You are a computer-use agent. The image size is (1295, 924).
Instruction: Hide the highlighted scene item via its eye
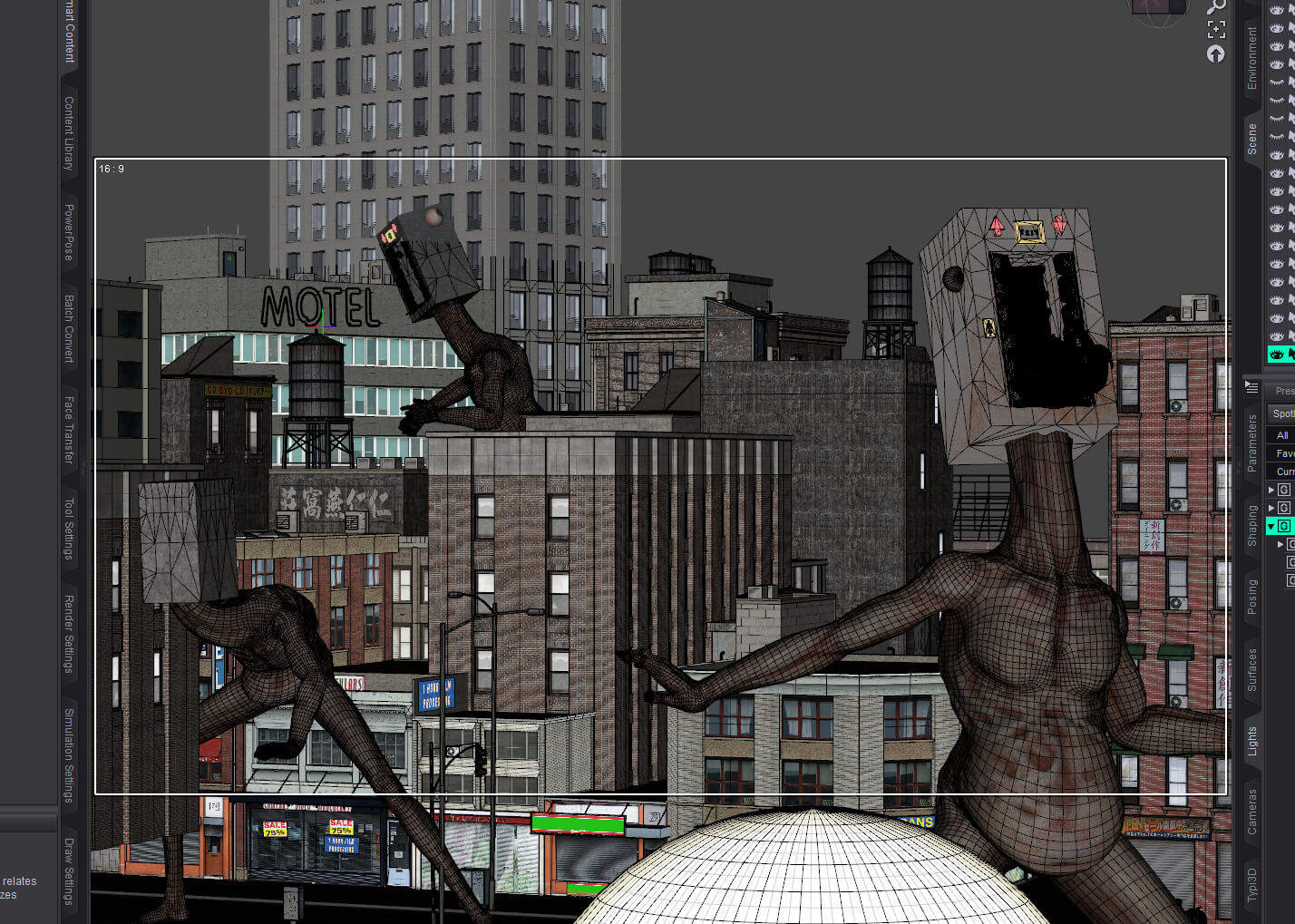point(1277,355)
